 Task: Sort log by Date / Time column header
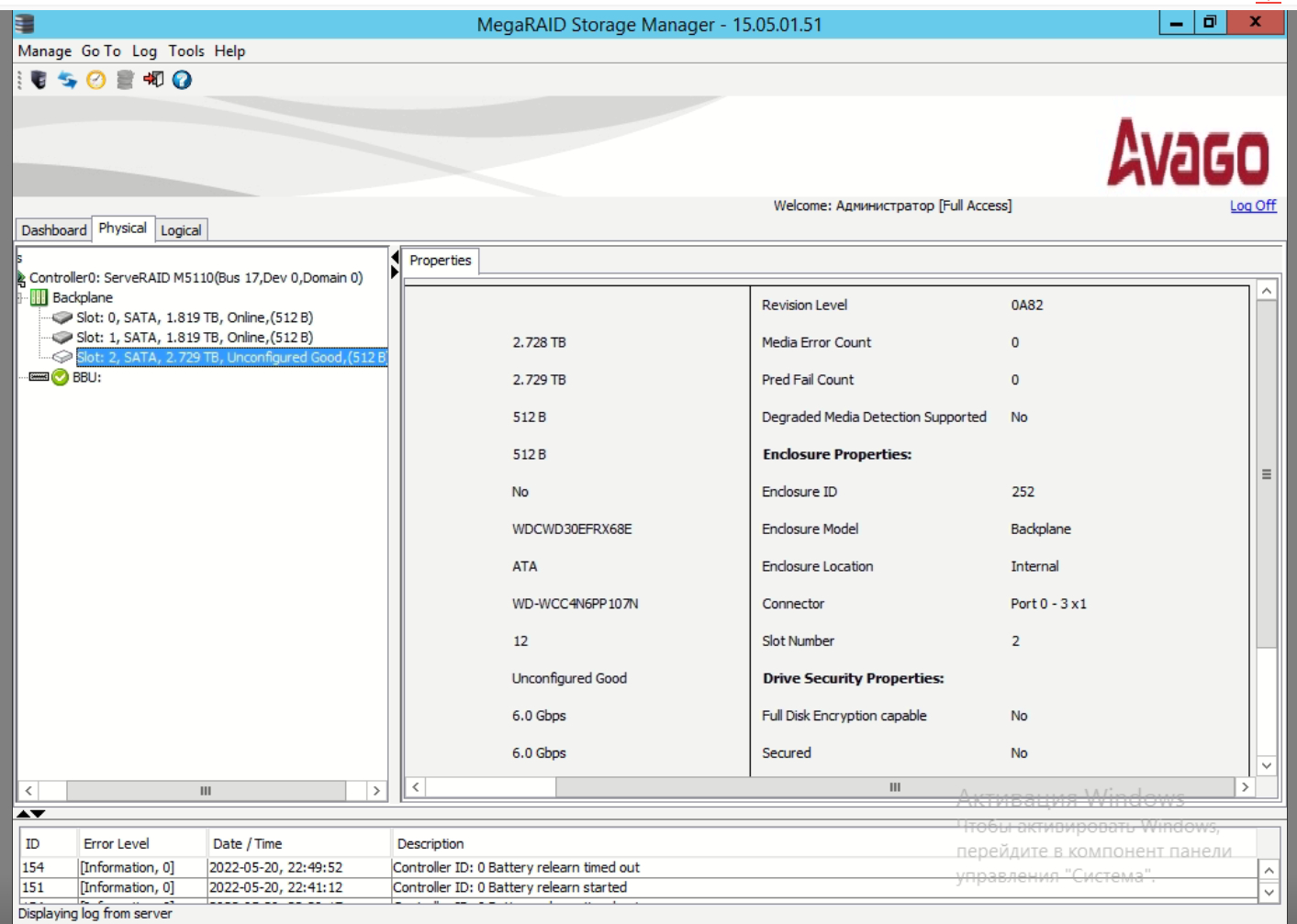coord(300,843)
